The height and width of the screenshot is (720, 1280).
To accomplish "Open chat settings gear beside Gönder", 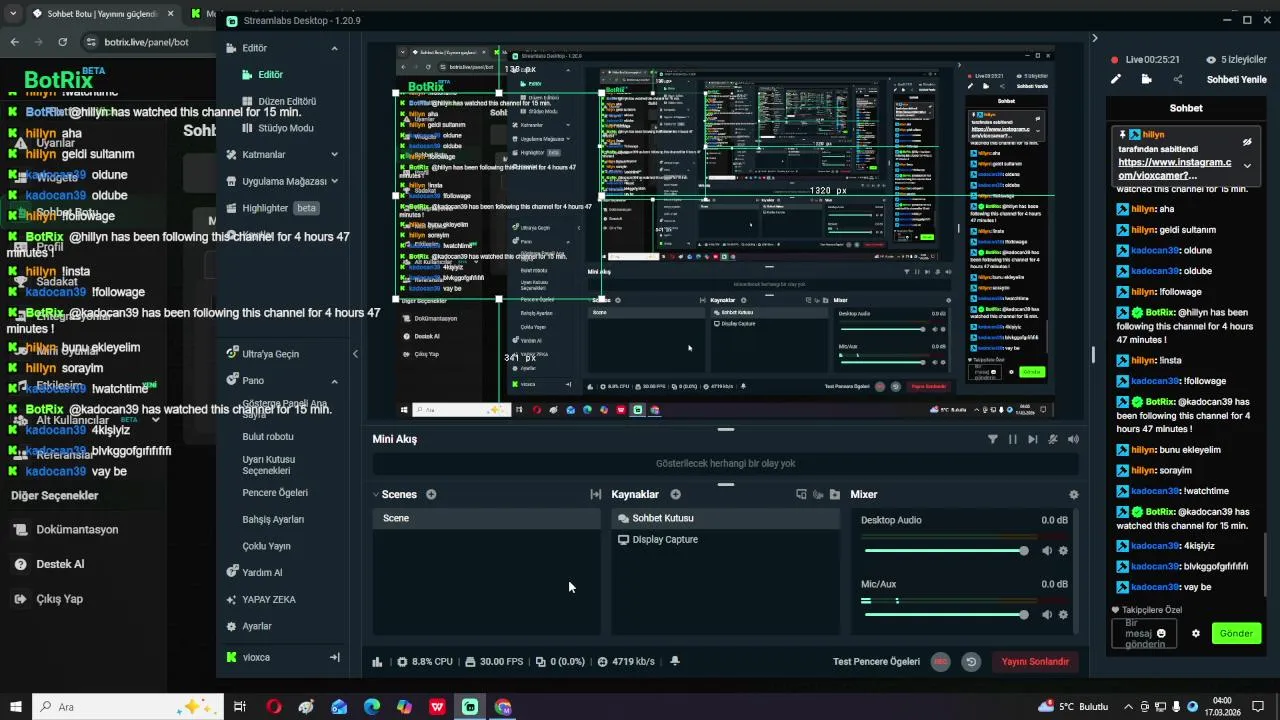I will click(x=1196, y=633).
